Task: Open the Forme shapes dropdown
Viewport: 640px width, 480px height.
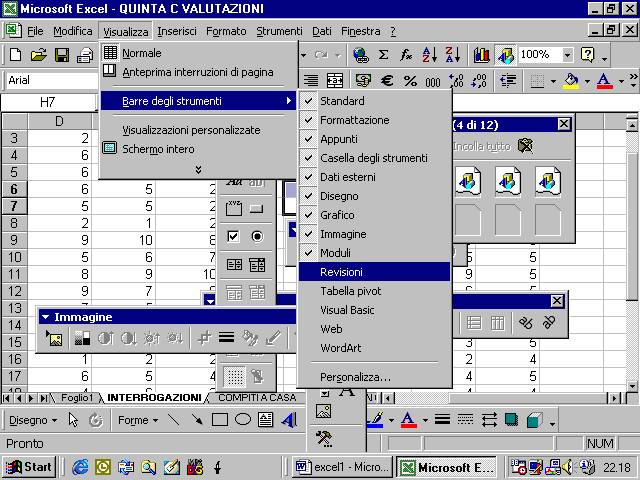Action: [x=138, y=420]
